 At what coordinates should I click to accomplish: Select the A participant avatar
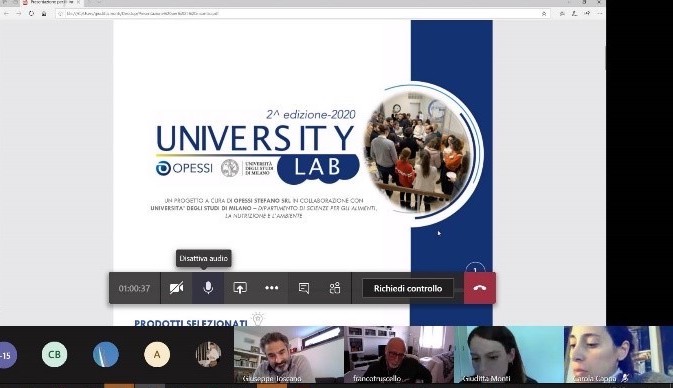tap(157, 355)
